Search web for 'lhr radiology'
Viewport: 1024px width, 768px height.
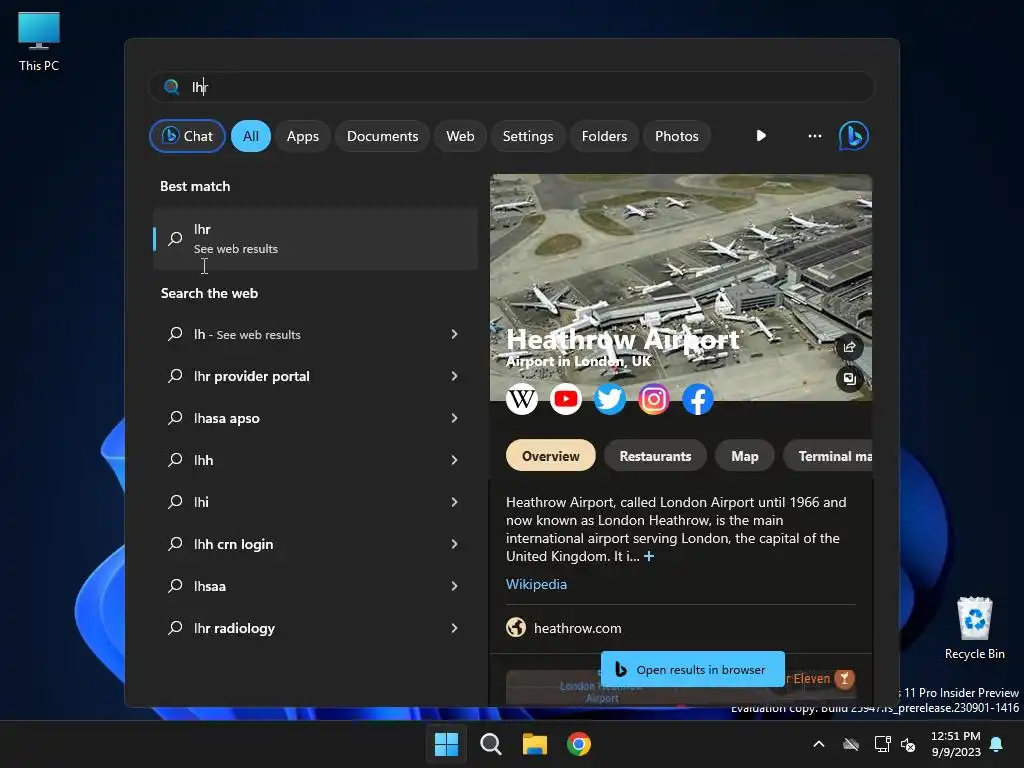[315, 628]
